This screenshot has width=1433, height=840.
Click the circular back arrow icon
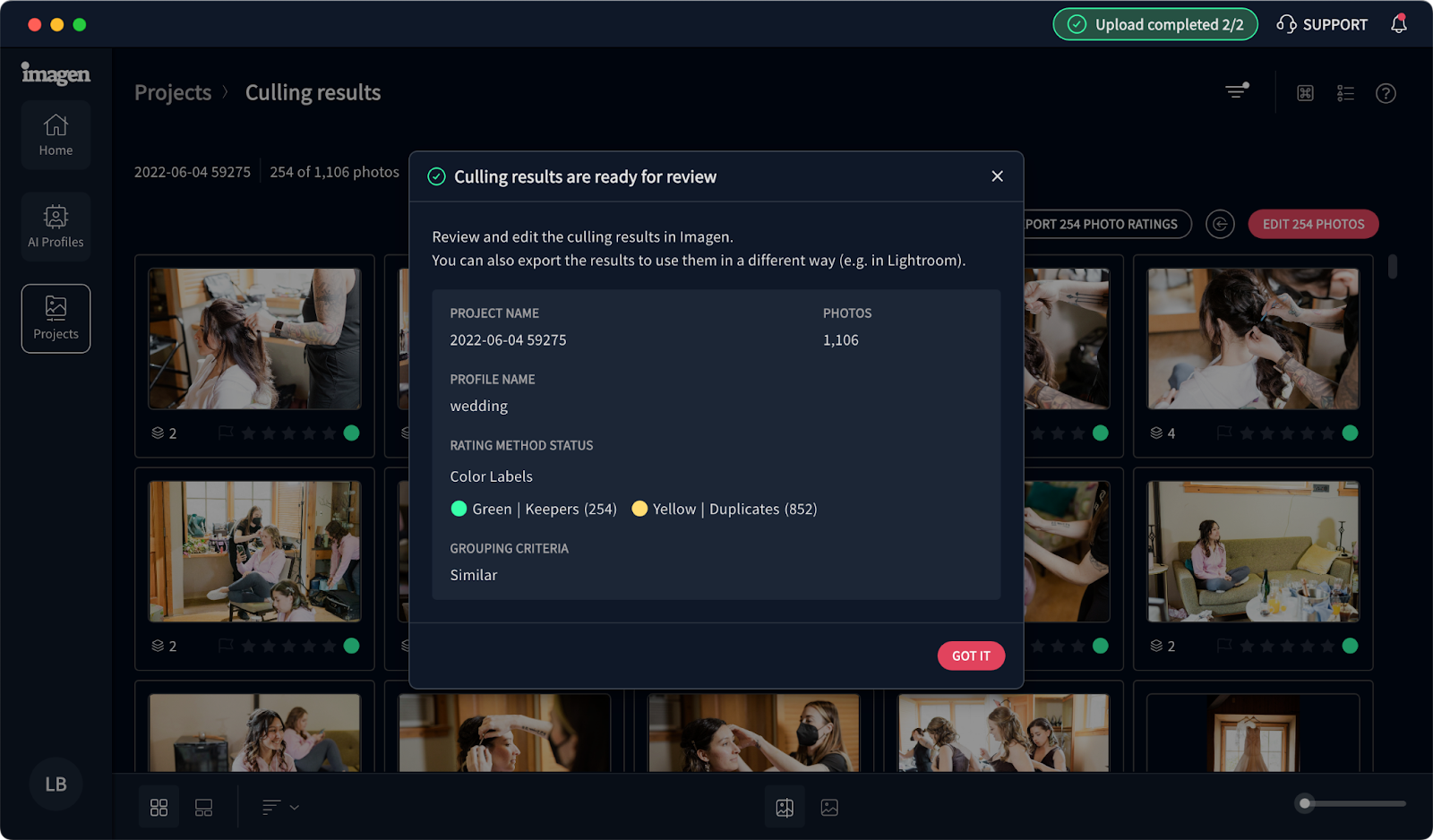pos(1220,224)
